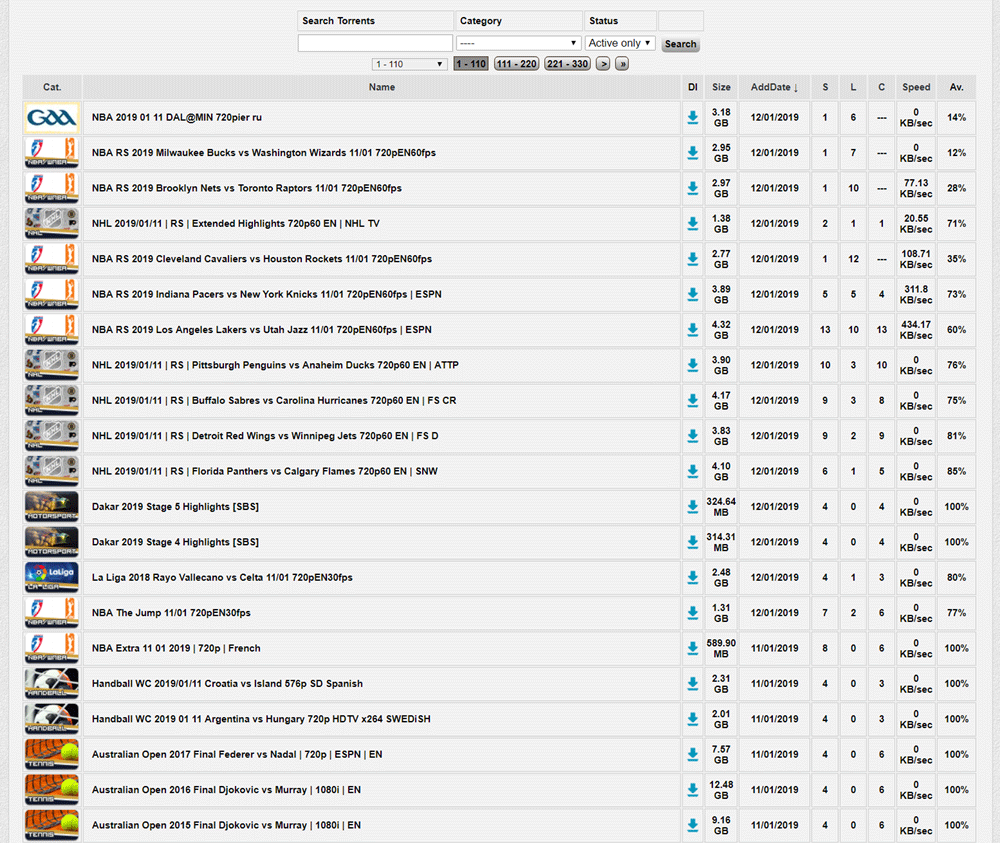Viewport: 1000px width, 843px height.
Task: Open the Active only status dropdown
Action: [620, 43]
